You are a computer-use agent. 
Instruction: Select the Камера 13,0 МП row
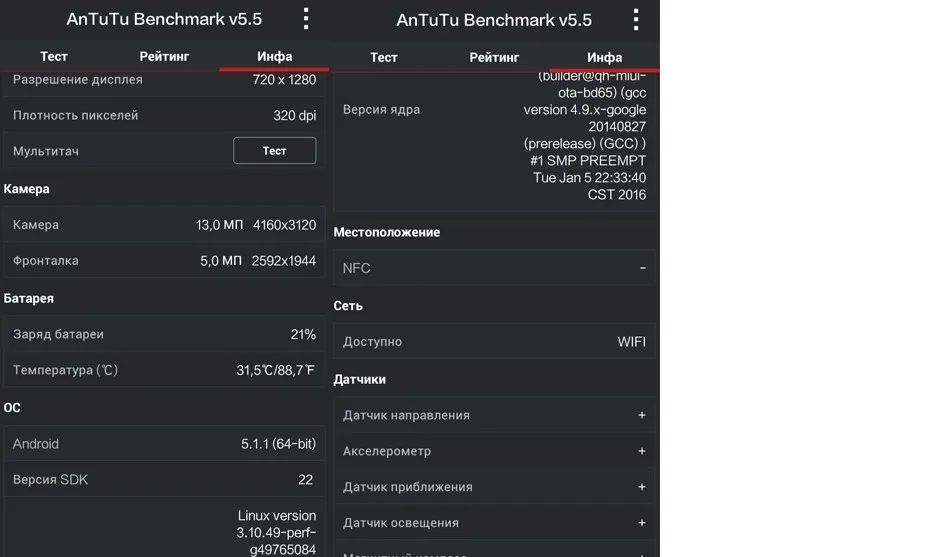point(164,225)
